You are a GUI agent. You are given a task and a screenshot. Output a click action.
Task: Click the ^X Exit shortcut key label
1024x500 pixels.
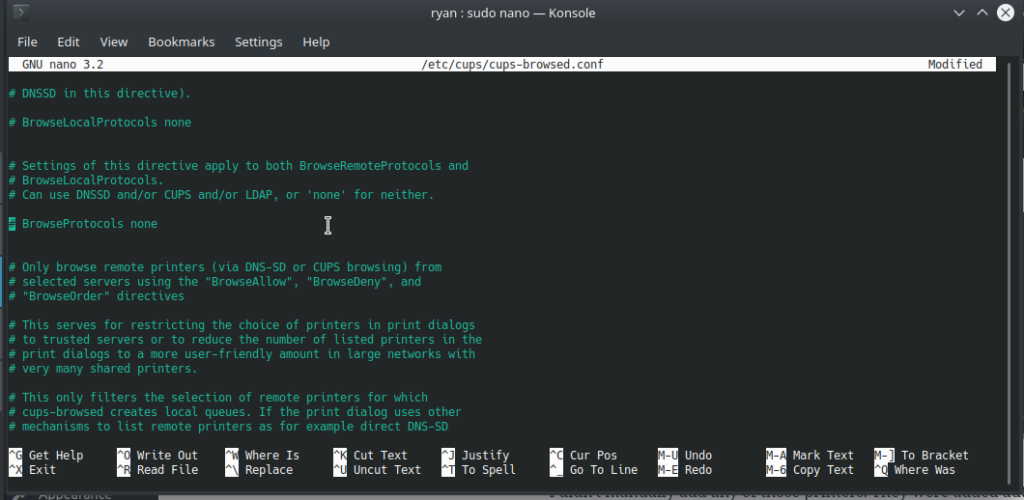33,470
